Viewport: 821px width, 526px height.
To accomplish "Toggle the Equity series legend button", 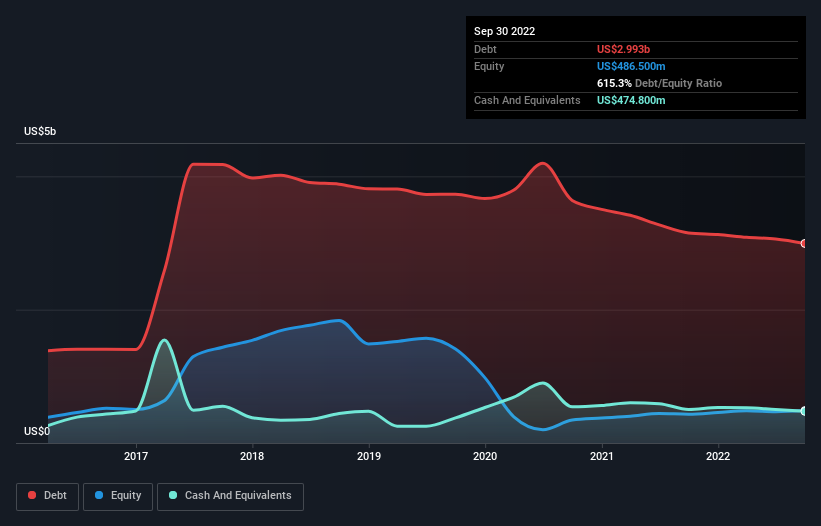I will click(118, 496).
